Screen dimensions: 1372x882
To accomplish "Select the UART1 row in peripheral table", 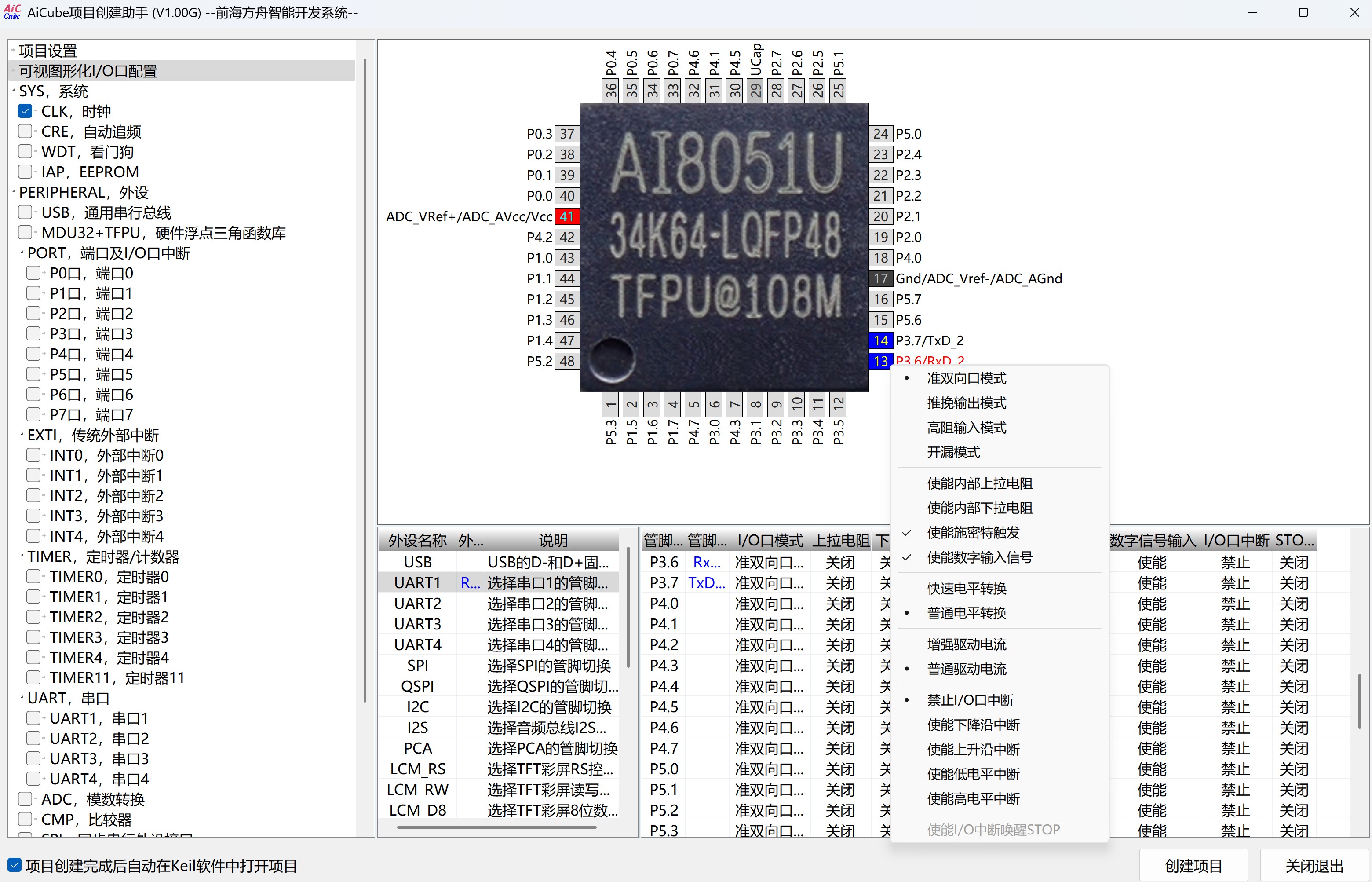I will [x=498, y=583].
